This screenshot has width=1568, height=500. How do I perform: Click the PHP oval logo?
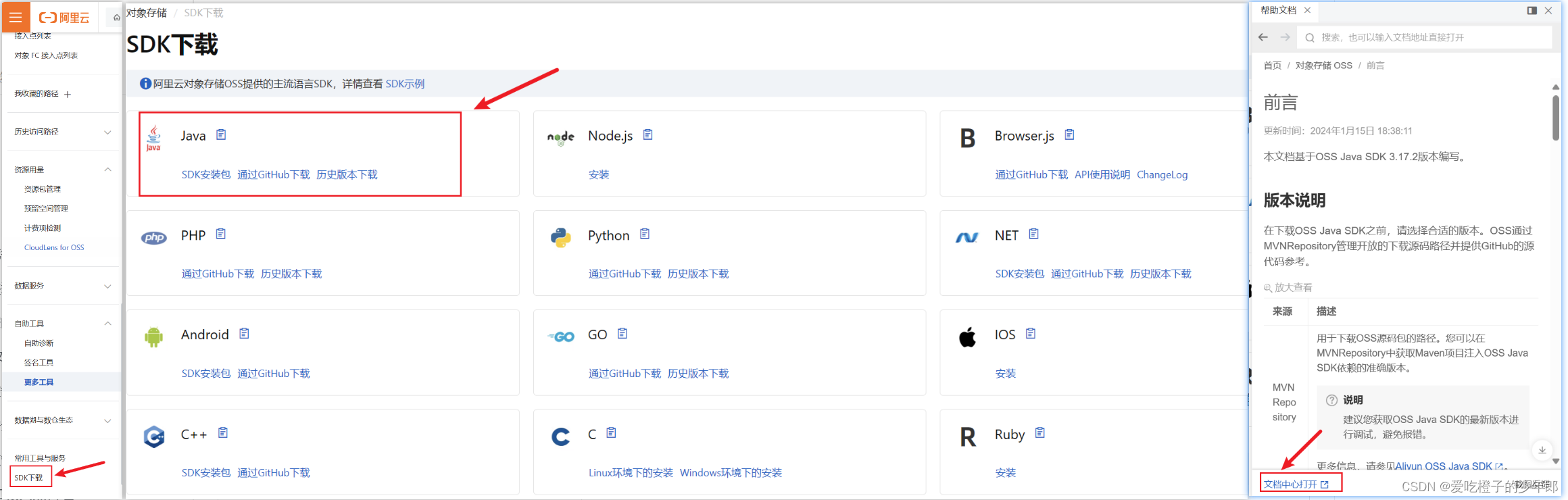pyautogui.click(x=154, y=238)
